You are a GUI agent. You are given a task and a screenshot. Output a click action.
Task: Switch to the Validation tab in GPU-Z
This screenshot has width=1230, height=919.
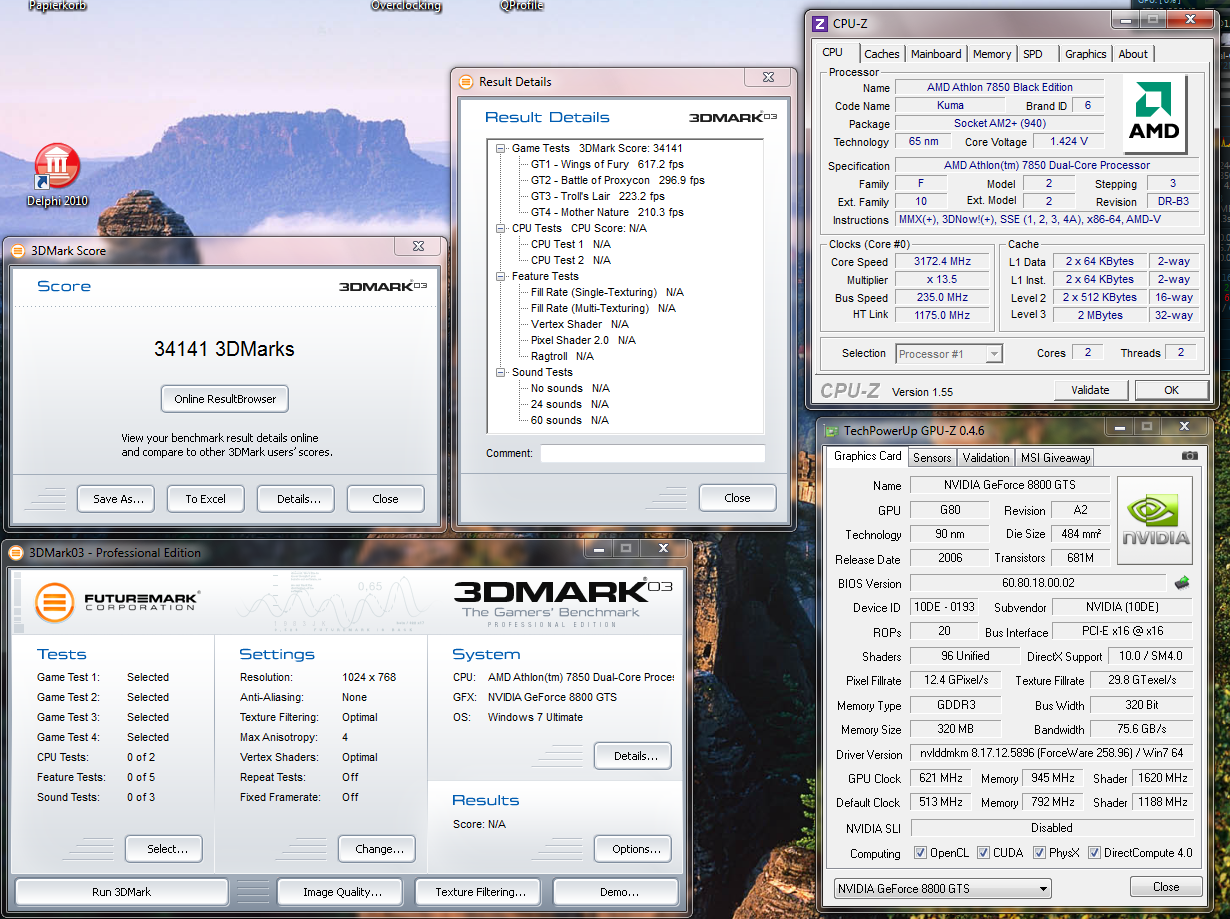(986, 458)
